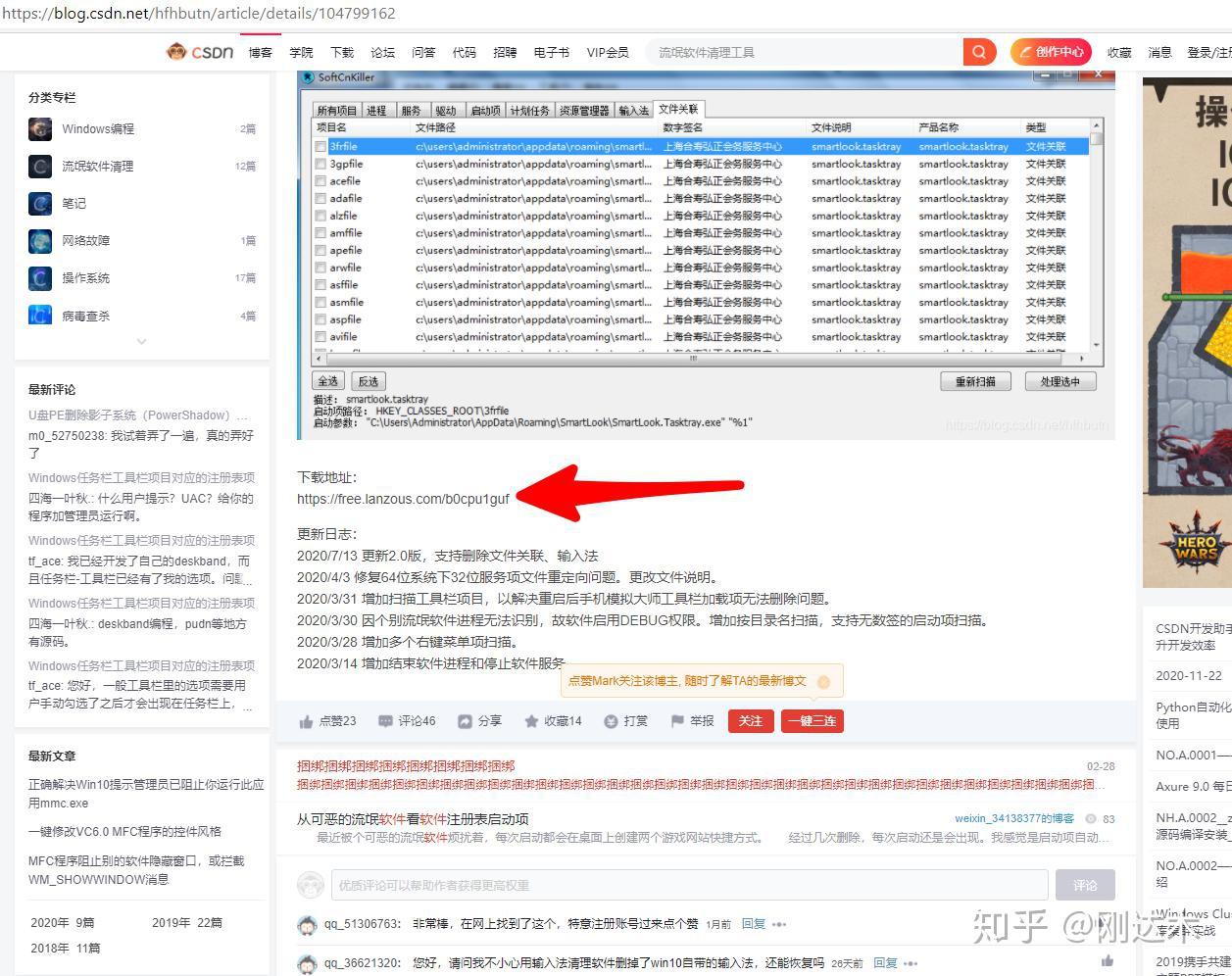Click the Windows编程 category icon
Viewport: 1232px width, 976px height.
coord(40,128)
